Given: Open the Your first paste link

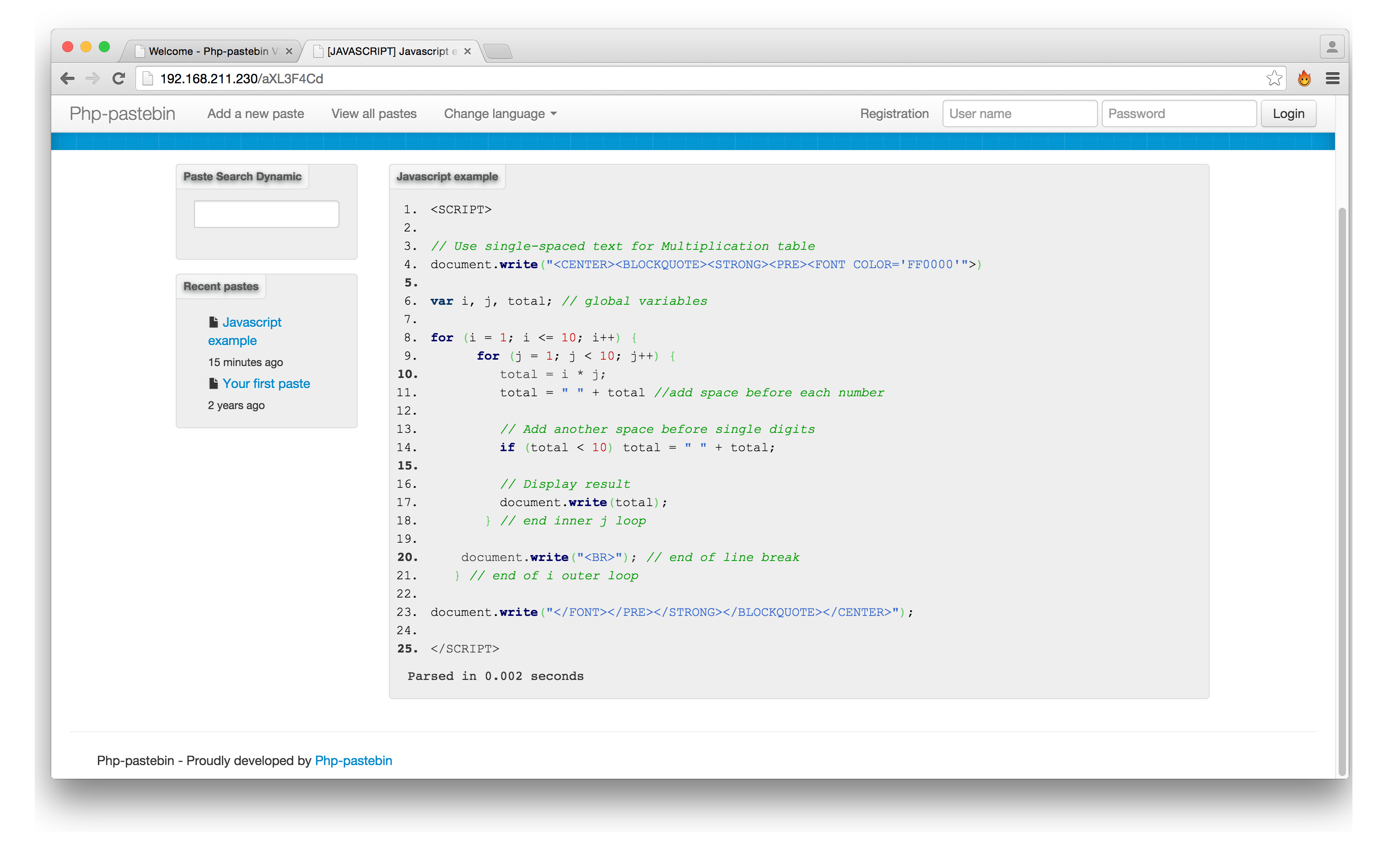Looking at the screenshot, I should 266,383.
